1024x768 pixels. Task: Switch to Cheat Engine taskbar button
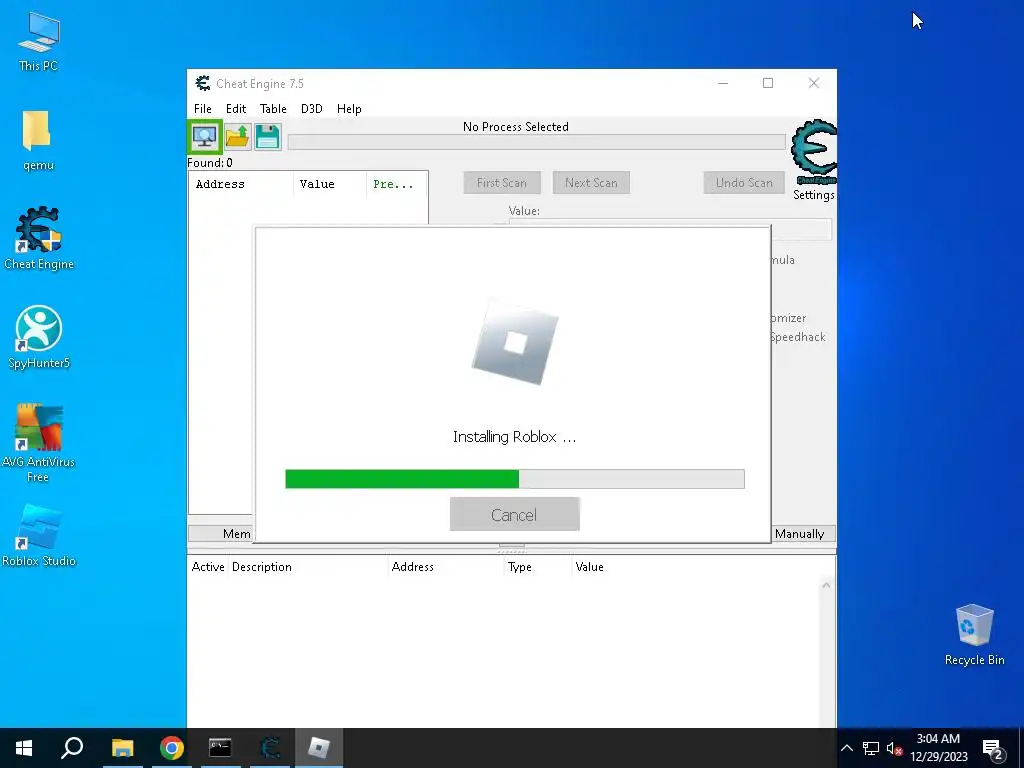(270, 748)
